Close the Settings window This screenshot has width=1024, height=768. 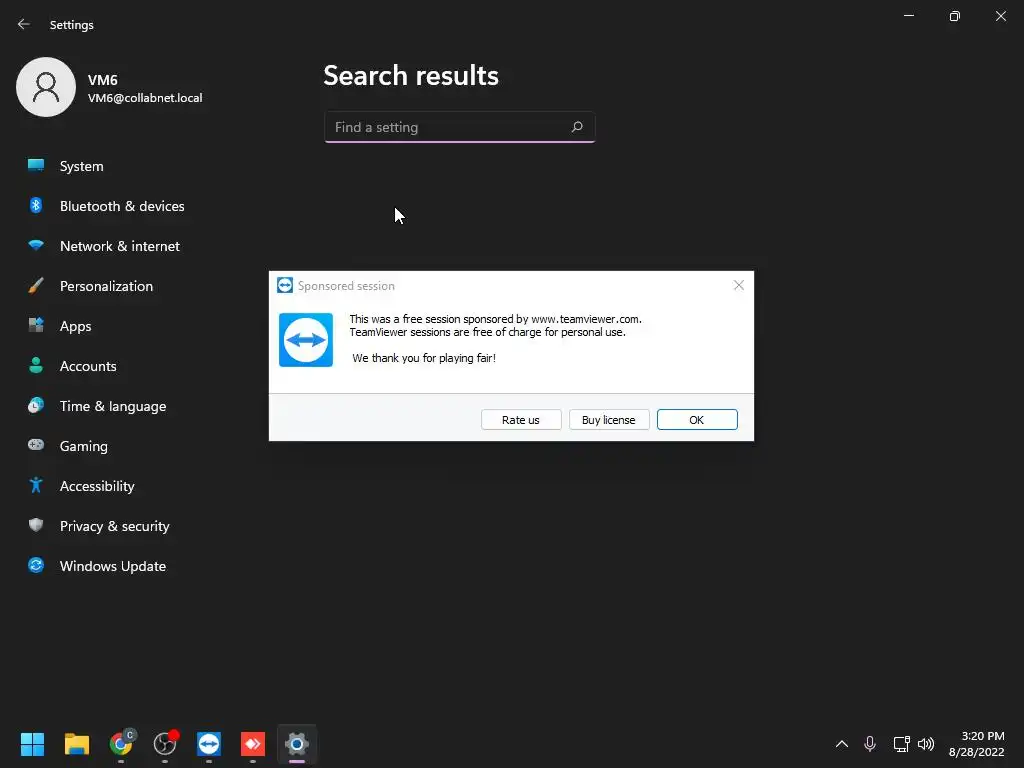1000,16
